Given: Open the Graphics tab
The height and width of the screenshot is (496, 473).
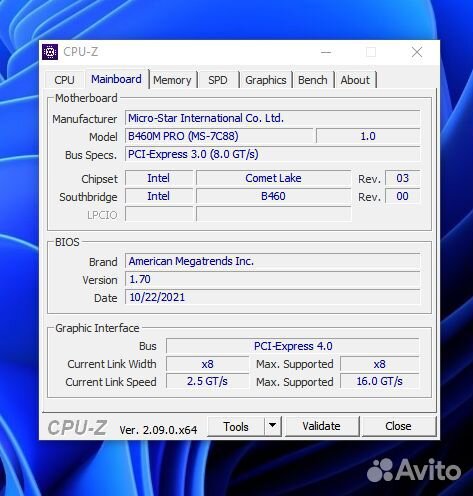Looking at the screenshot, I should click(x=266, y=80).
